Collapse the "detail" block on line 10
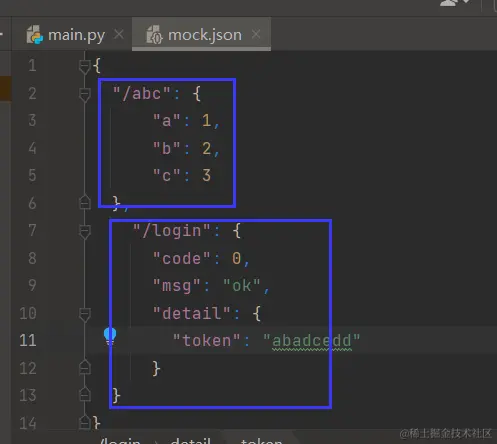Viewport: 497px width, 444px height. [x=85, y=314]
